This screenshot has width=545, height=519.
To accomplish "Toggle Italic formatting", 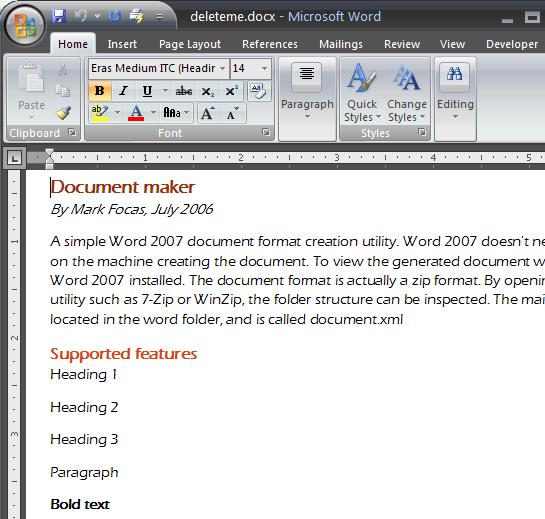I will coord(123,91).
